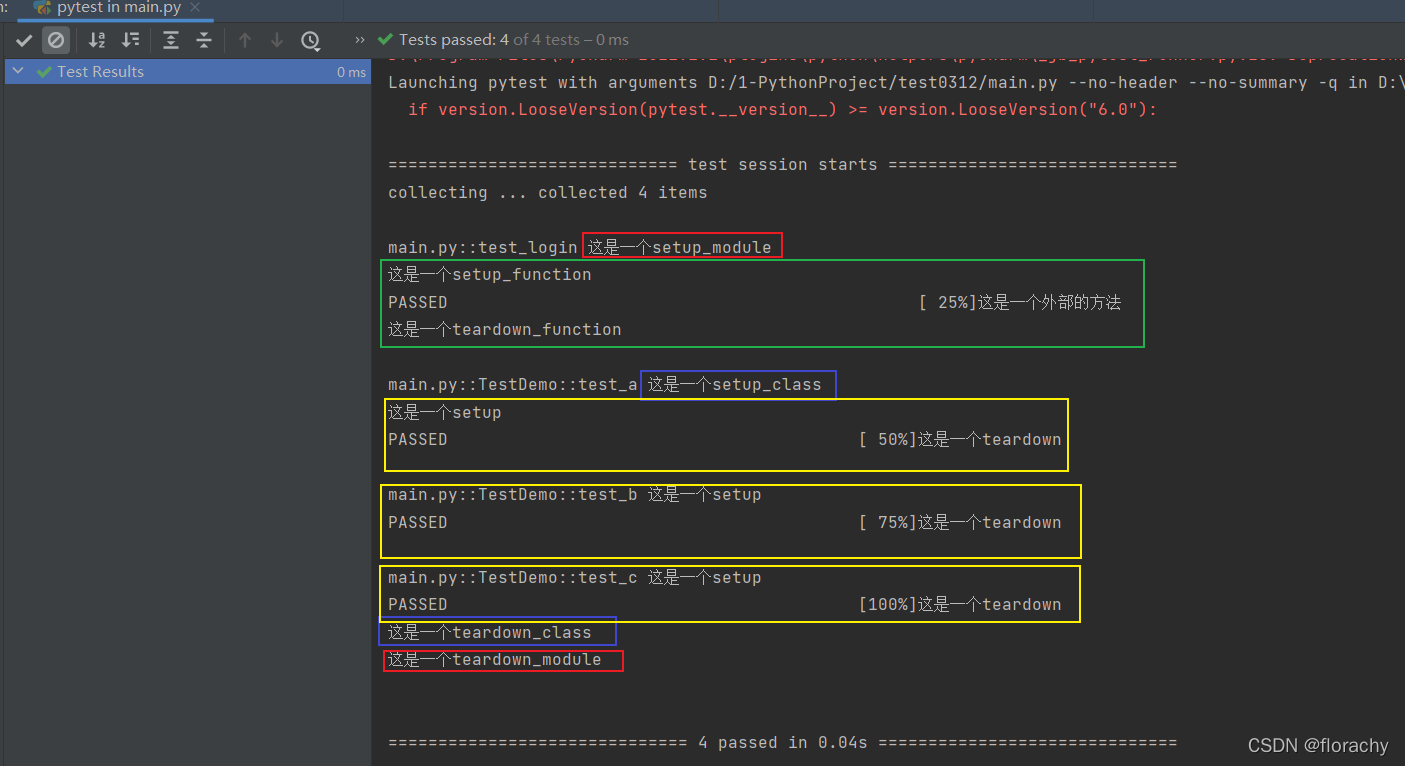Switch to pytest in main.py tab
1405x766 pixels.
[x=118, y=8]
